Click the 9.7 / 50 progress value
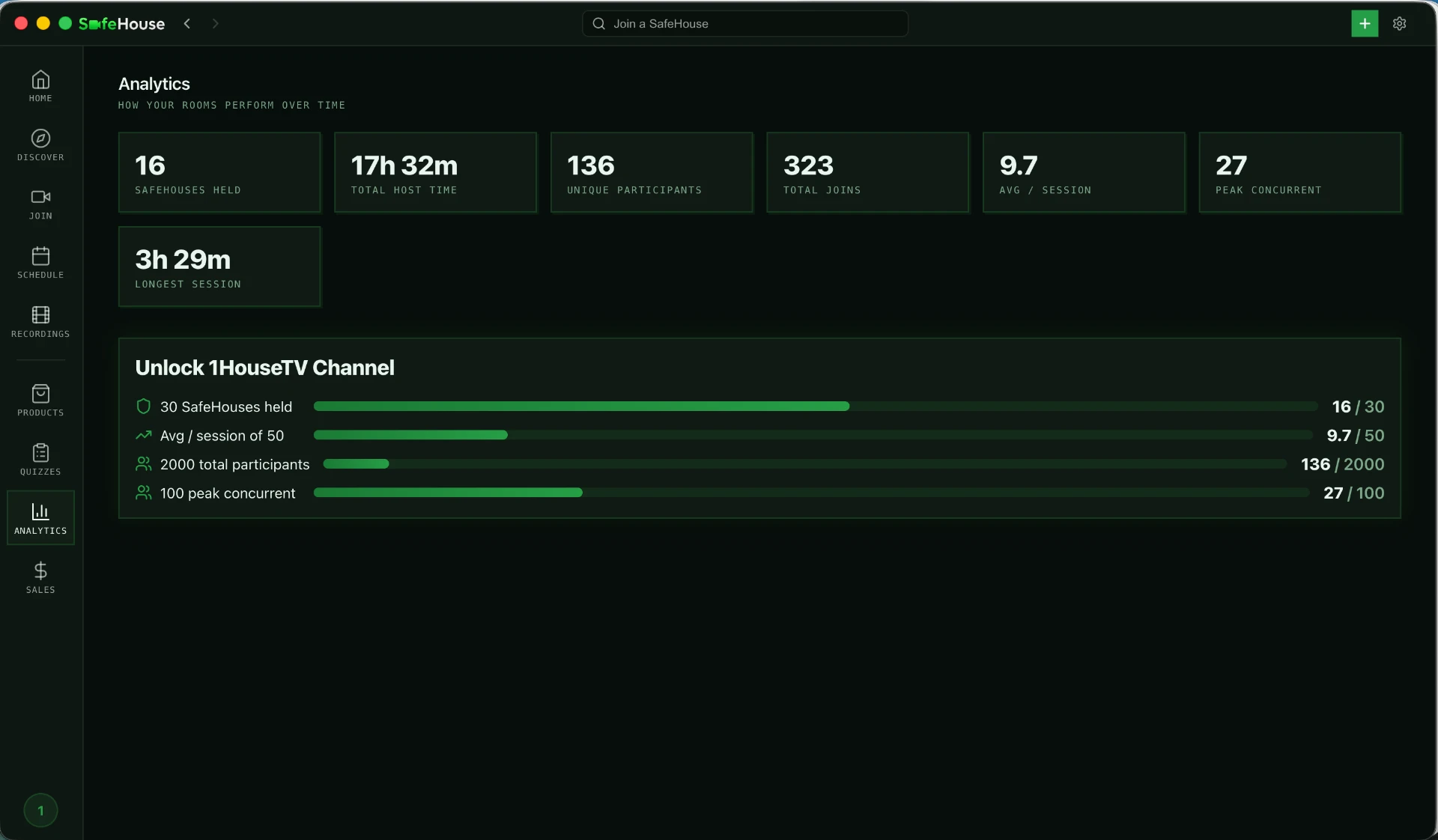 click(x=1355, y=435)
